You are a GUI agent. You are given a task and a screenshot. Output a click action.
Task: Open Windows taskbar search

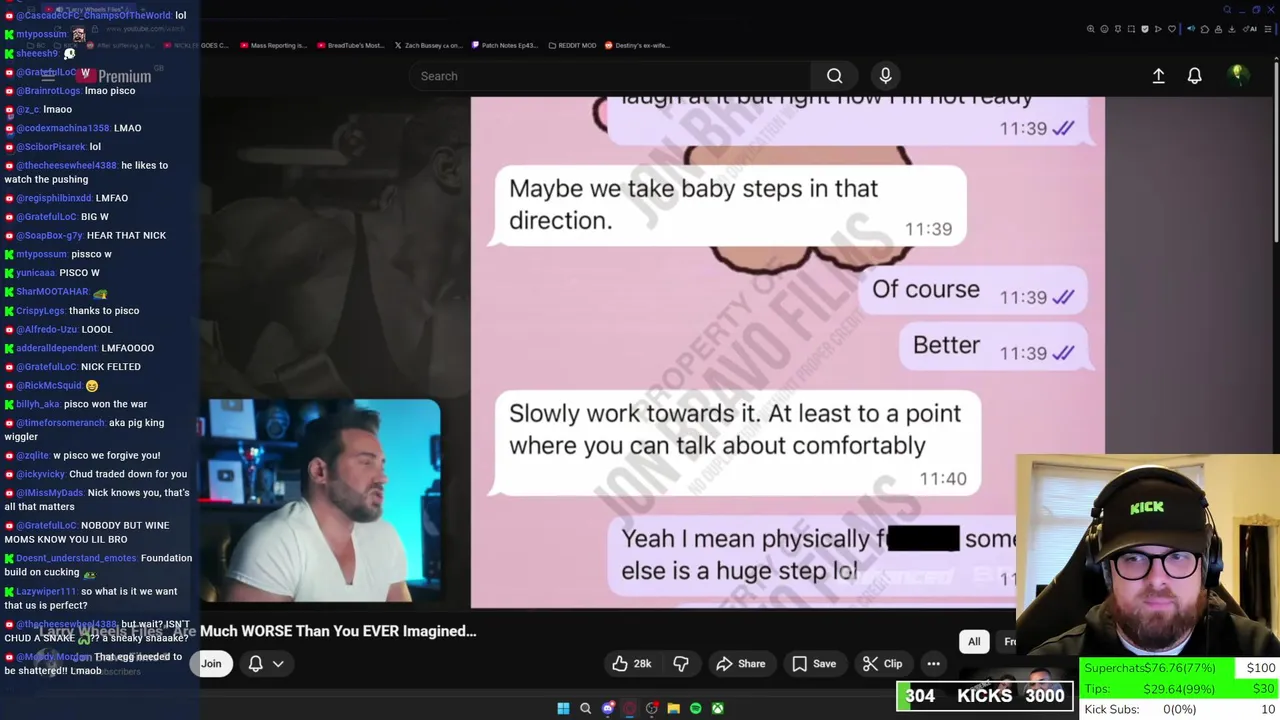[585, 708]
